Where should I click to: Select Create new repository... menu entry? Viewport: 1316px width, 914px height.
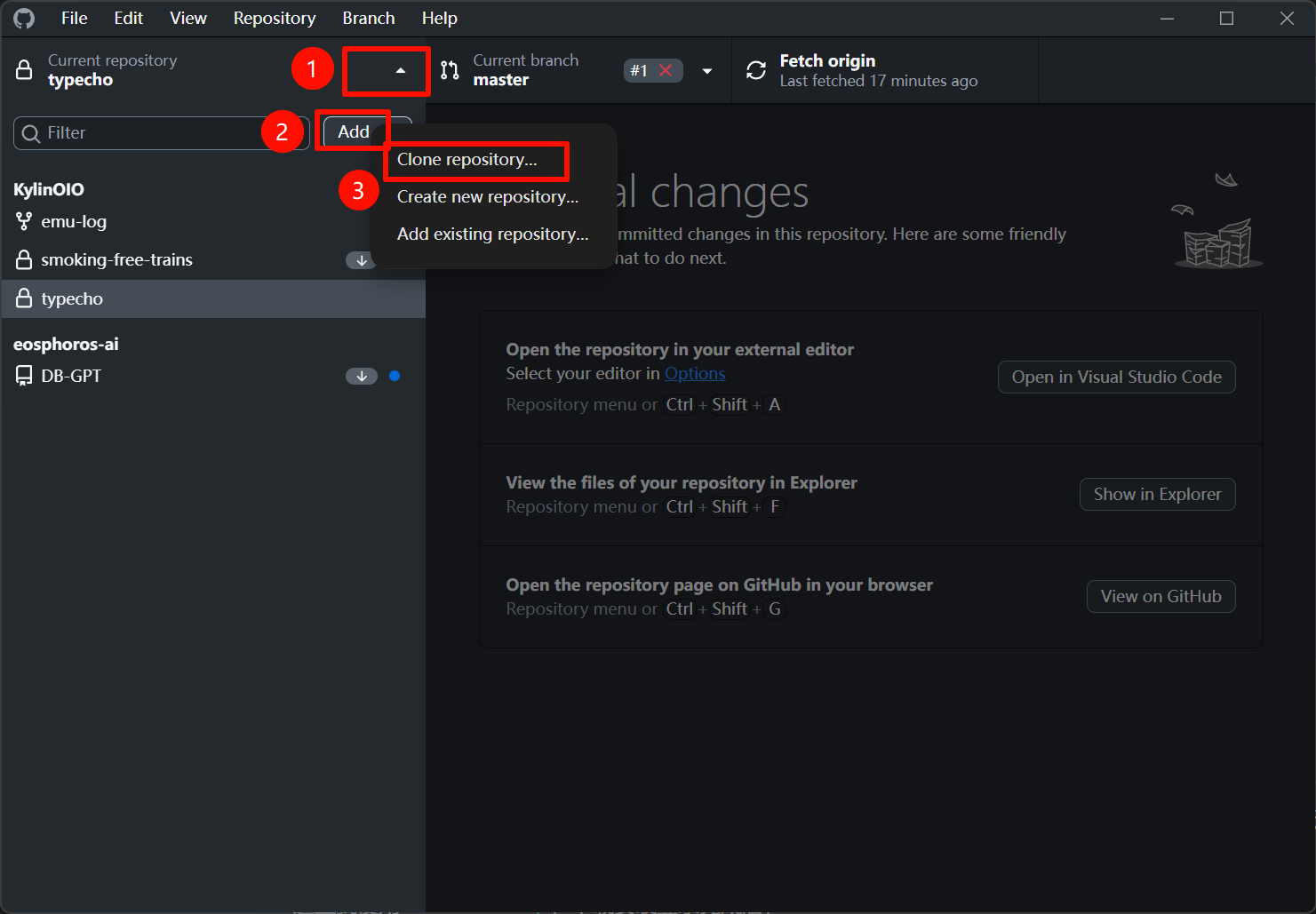[487, 197]
